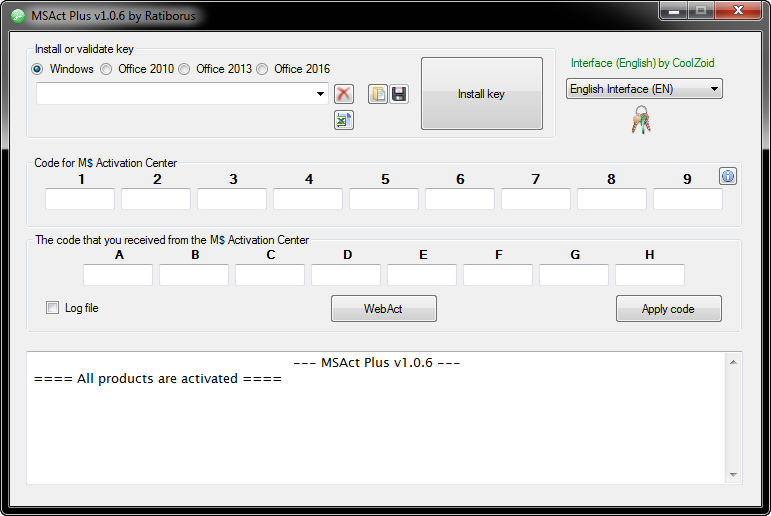This screenshot has height=516, width=771.
Task: Click the save key floppy disk icon
Action: point(399,93)
